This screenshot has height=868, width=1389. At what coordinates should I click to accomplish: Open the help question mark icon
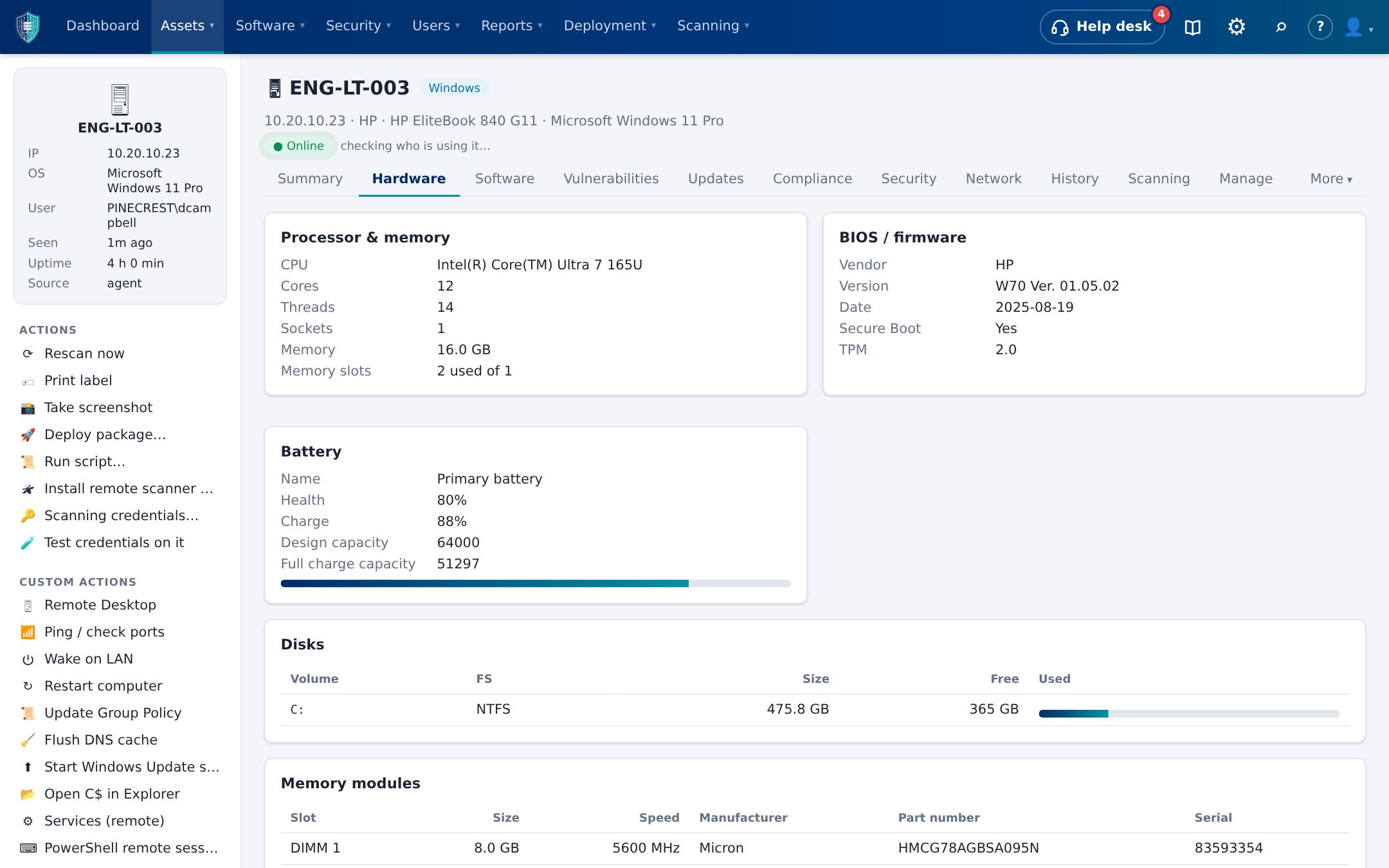[1320, 26]
